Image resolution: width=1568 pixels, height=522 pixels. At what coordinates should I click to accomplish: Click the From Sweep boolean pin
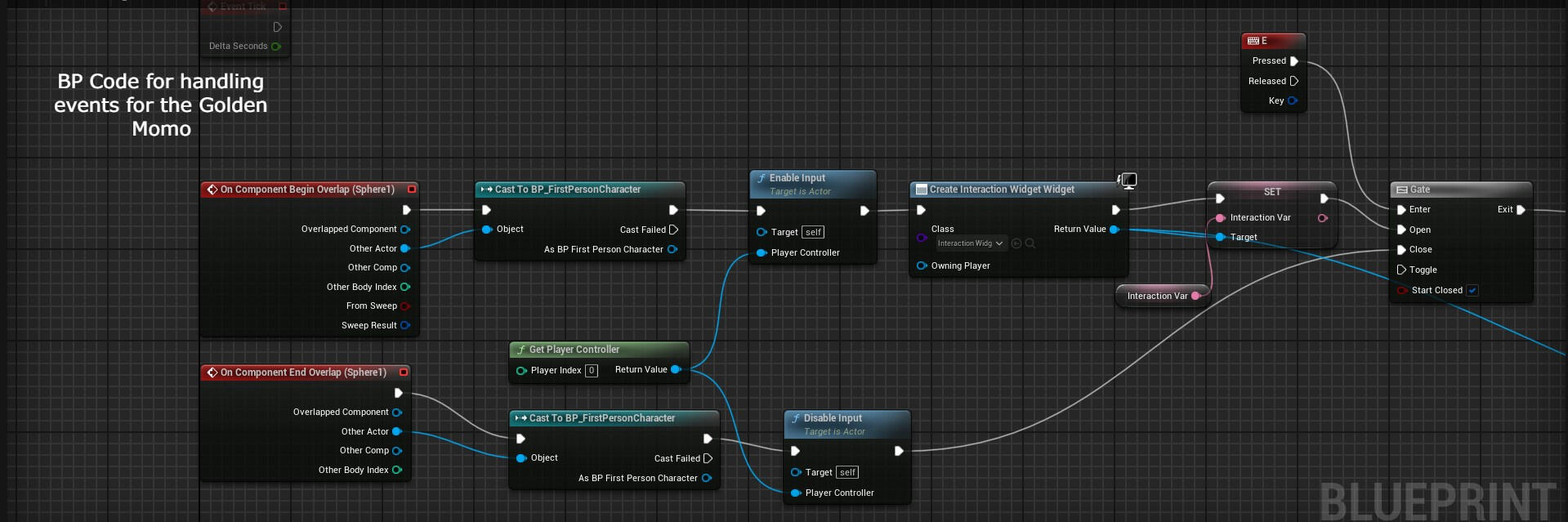coord(405,306)
